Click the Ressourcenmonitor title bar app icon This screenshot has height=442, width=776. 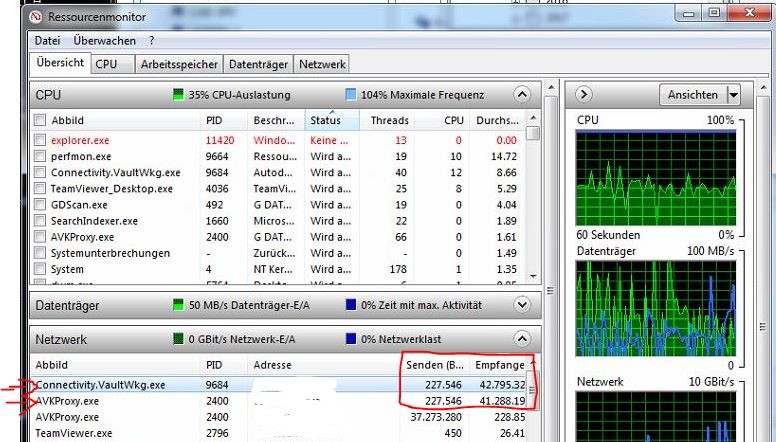coord(15,15)
